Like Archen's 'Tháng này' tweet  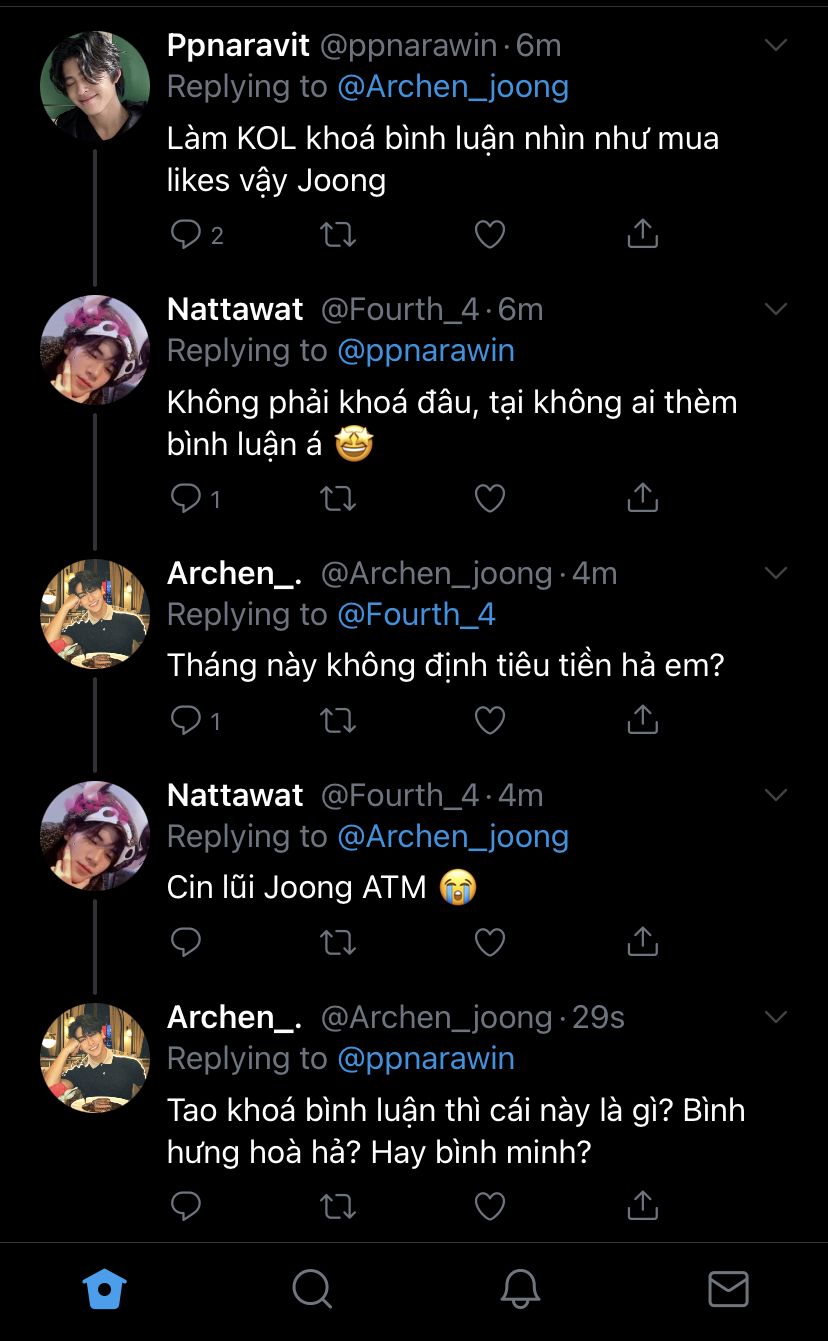click(489, 720)
